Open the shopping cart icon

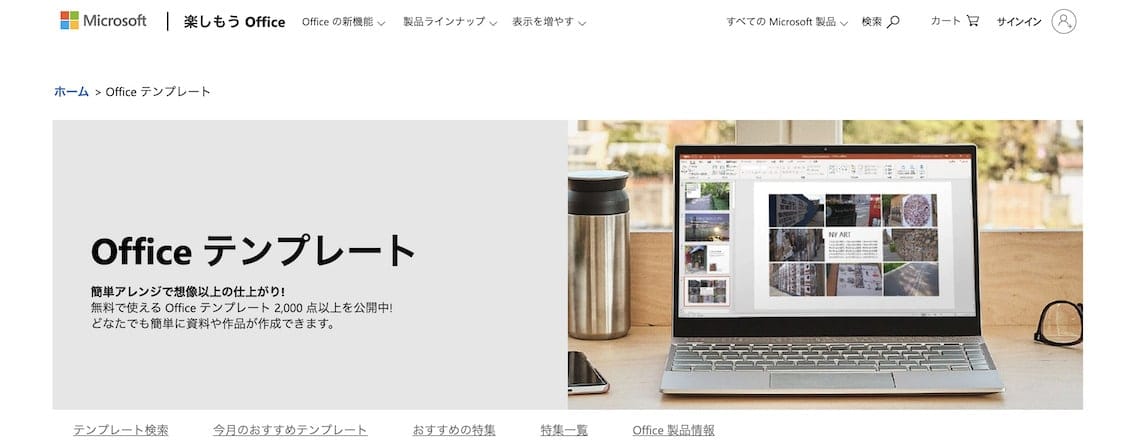(973, 21)
